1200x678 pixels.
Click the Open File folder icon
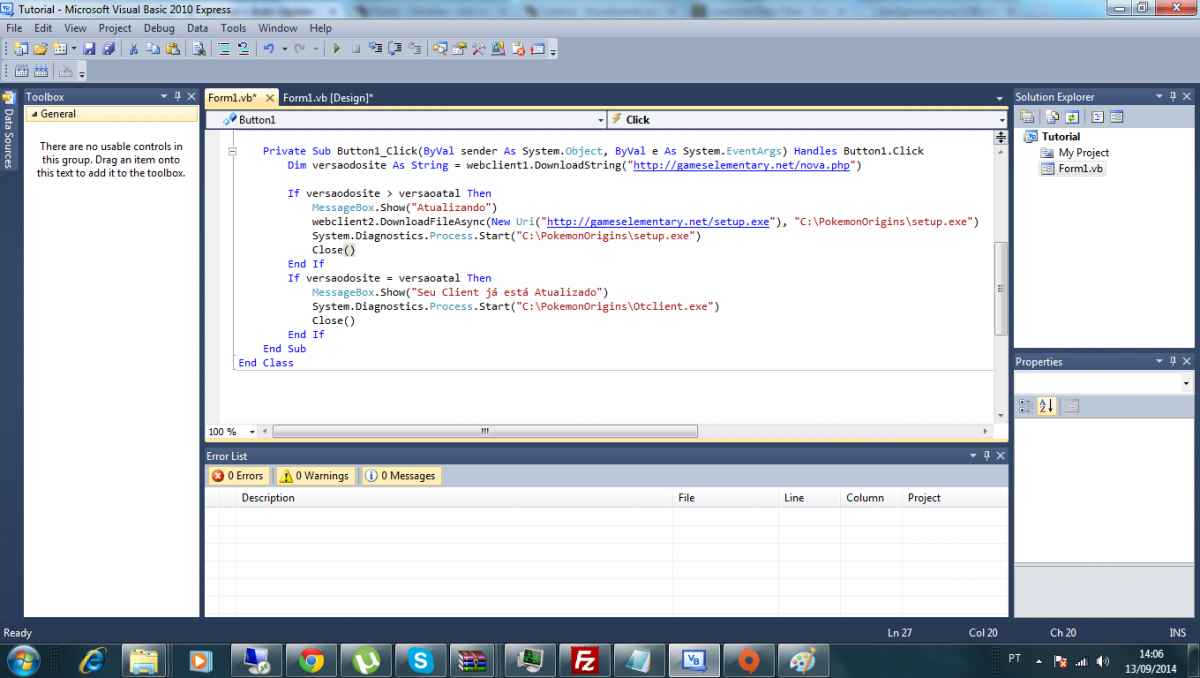(41, 48)
